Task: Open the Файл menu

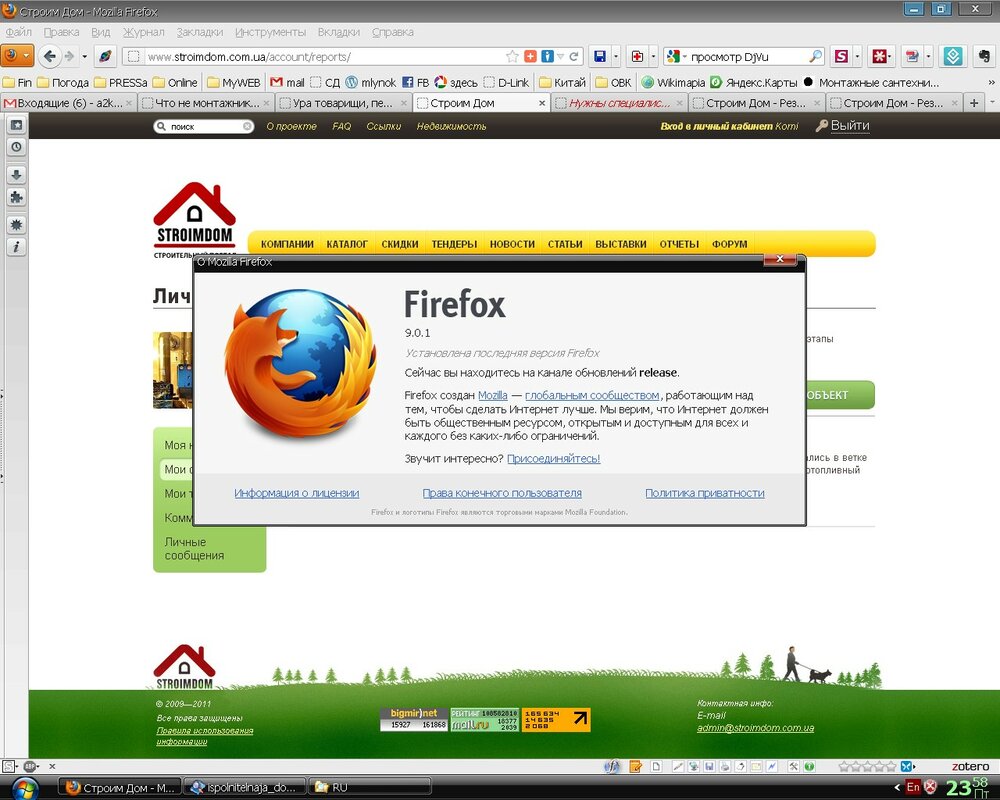Action: click(18, 32)
